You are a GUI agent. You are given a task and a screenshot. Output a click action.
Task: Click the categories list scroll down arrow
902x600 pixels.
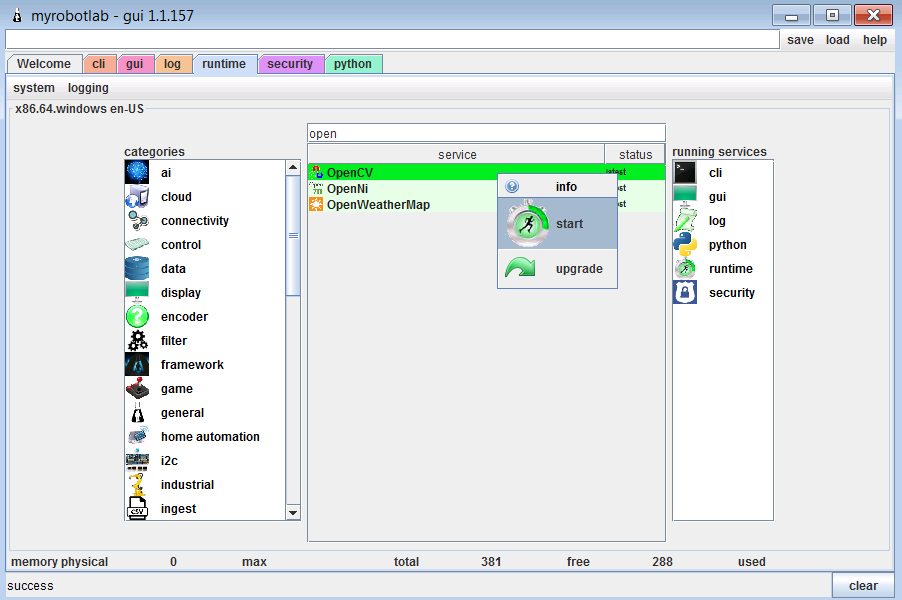pos(293,513)
